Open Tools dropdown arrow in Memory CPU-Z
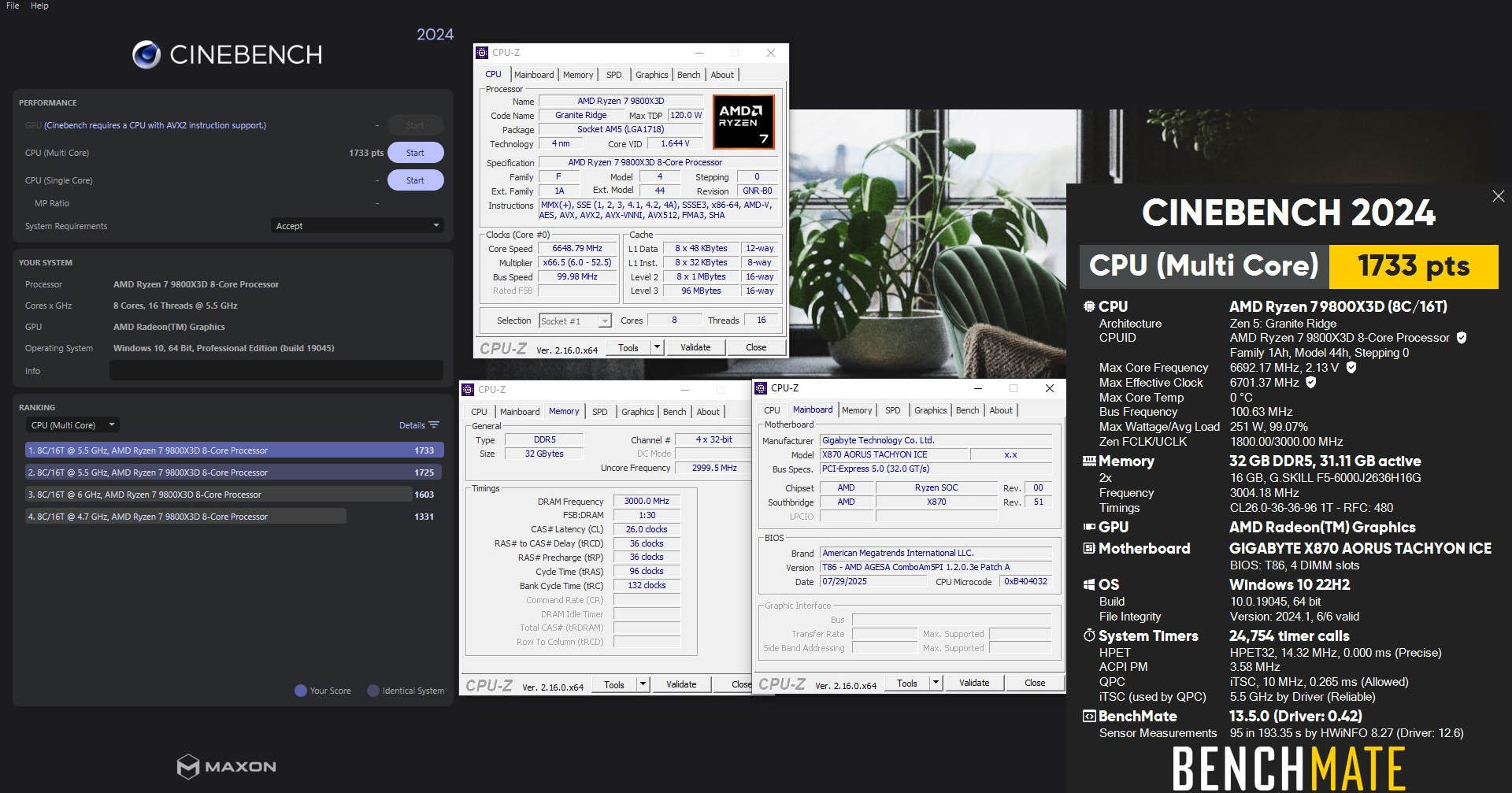This screenshot has width=1512, height=793. [x=643, y=684]
